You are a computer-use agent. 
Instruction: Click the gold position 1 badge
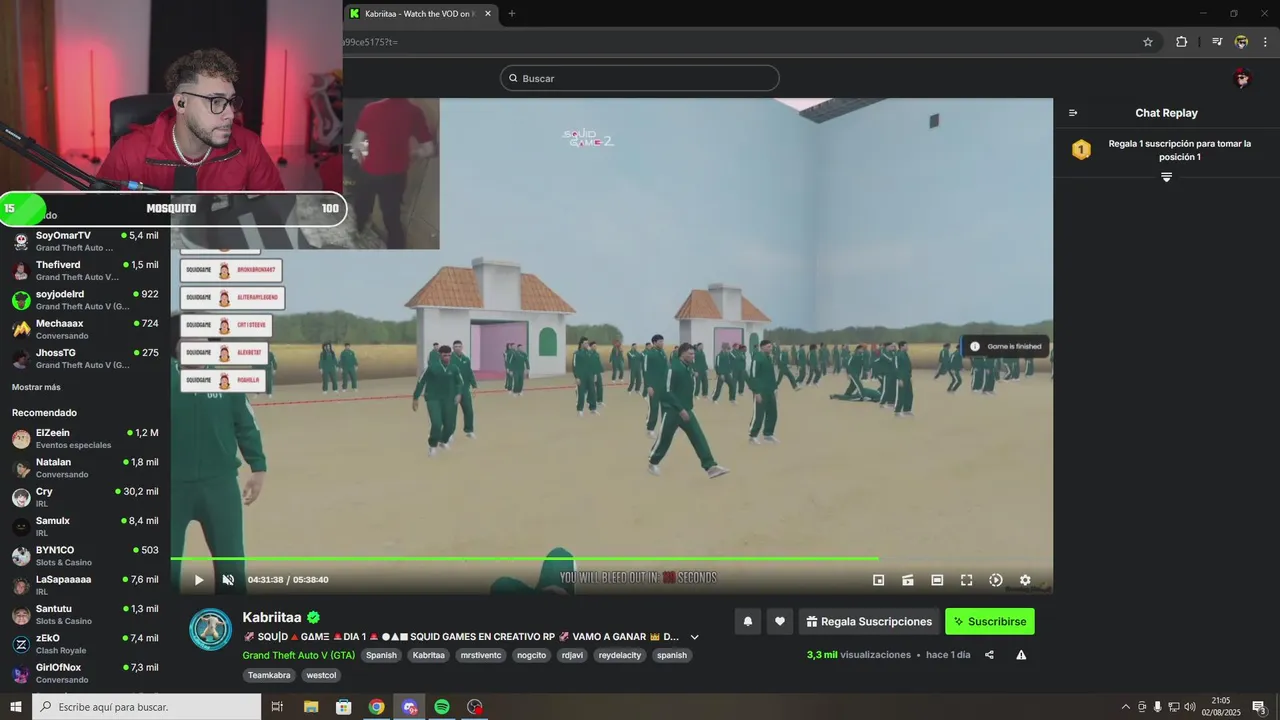click(1081, 150)
